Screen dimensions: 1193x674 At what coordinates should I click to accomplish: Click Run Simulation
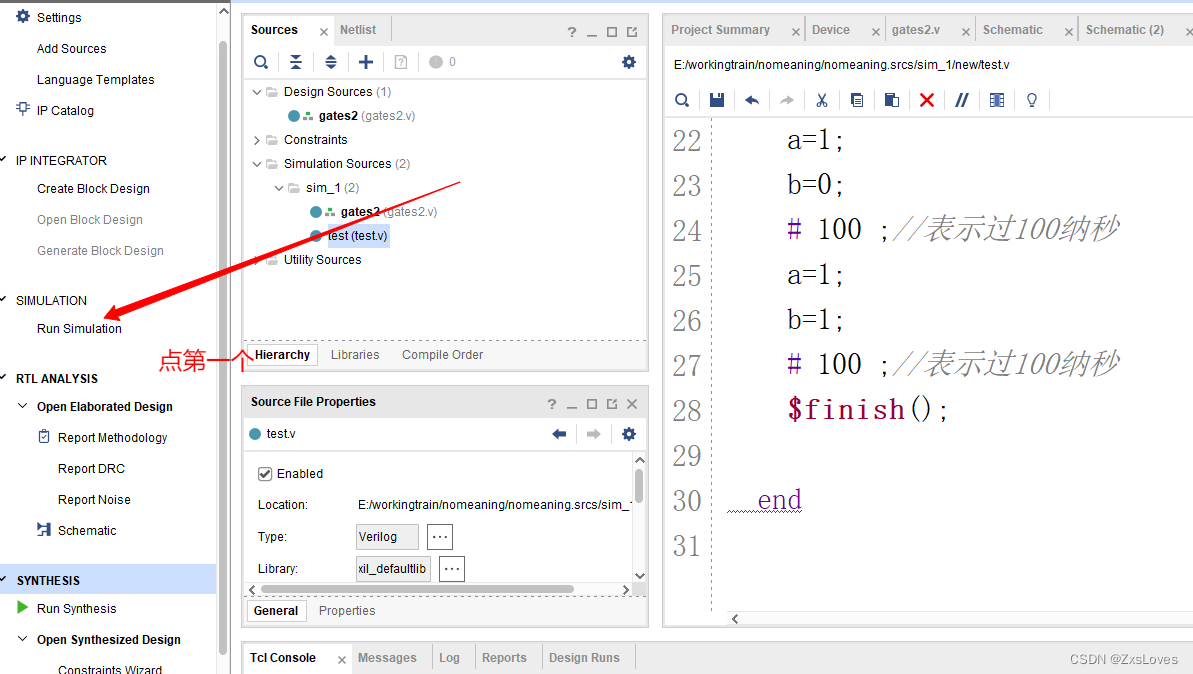79,329
